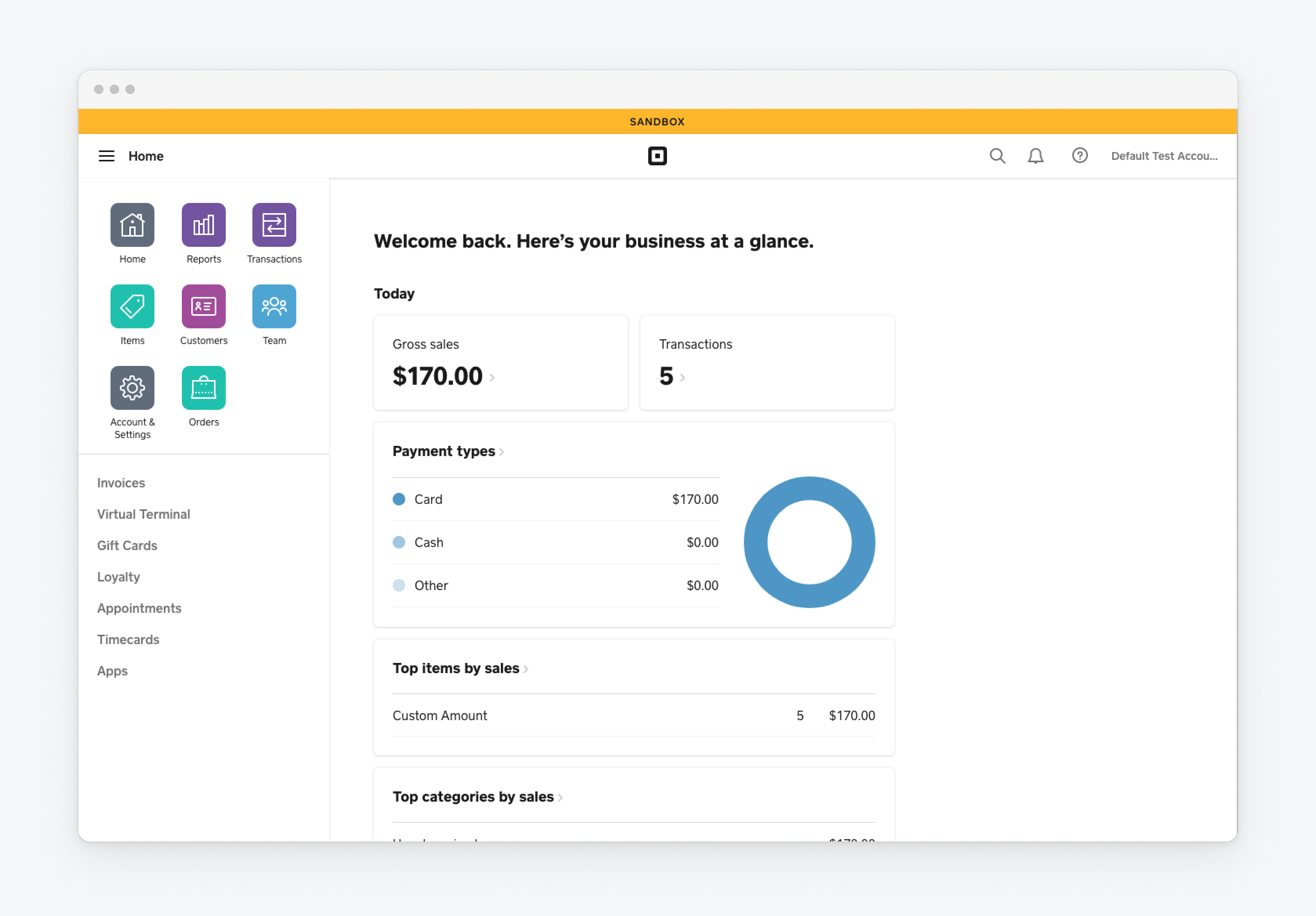Open the hamburger navigation menu

point(106,156)
